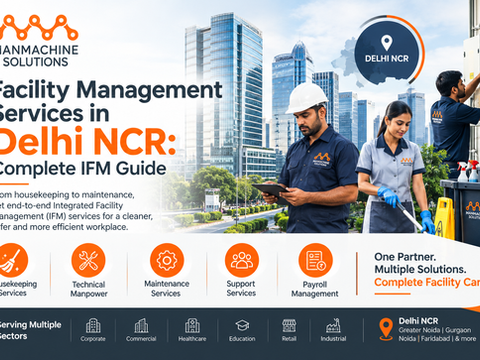Click the 'Healthcare' sector label

click(x=192, y=339)
